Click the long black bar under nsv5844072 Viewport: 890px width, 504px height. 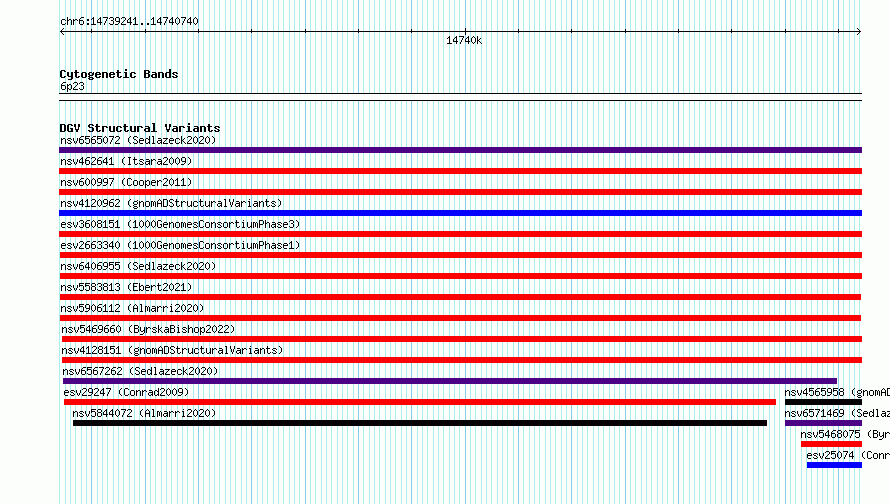click(419, 423)
